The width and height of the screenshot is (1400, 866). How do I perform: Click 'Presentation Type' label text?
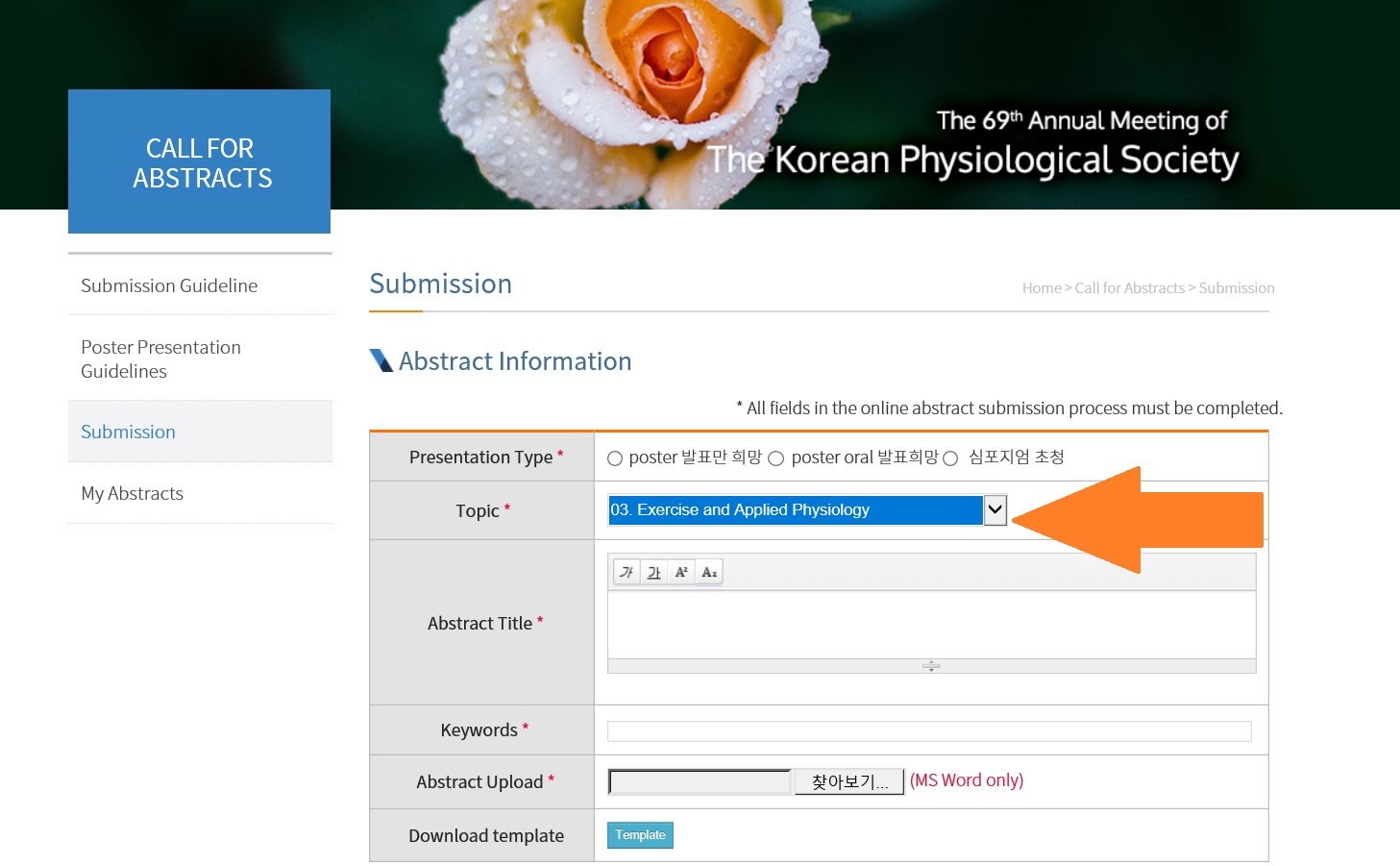pos(480,458)
